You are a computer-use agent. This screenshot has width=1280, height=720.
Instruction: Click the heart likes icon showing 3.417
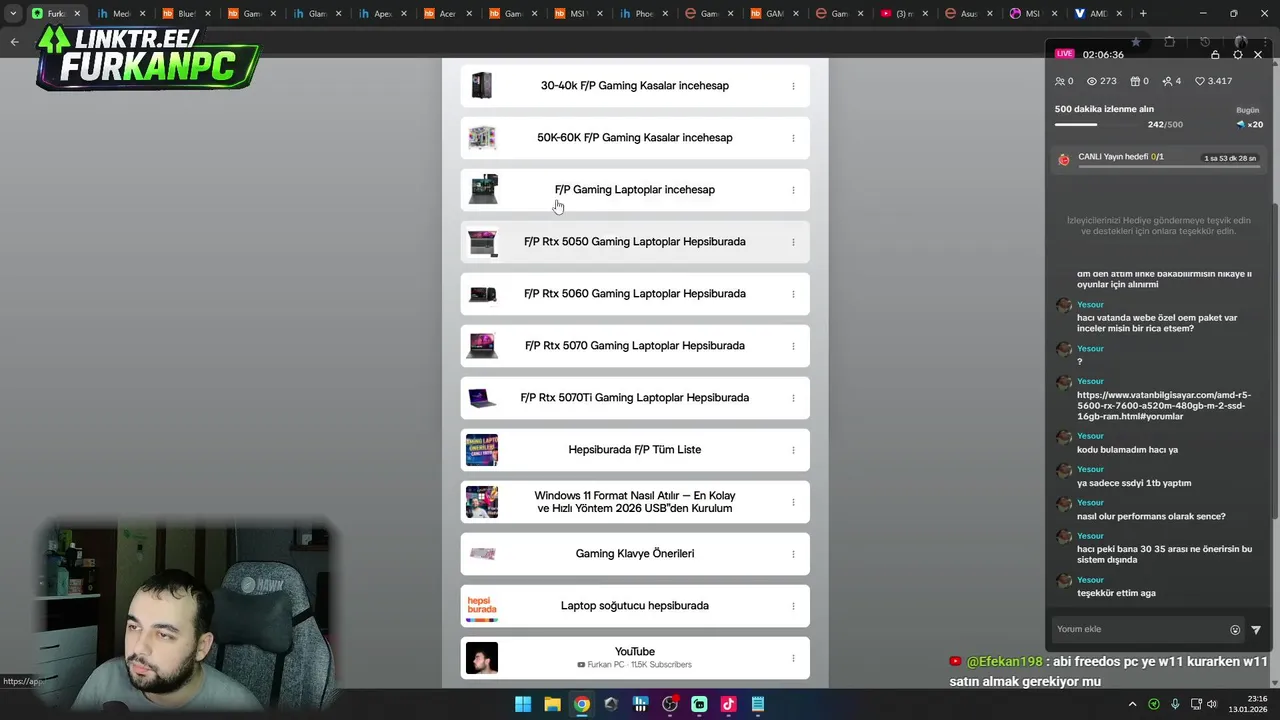pyautogui.click(x=1200, y=81)
